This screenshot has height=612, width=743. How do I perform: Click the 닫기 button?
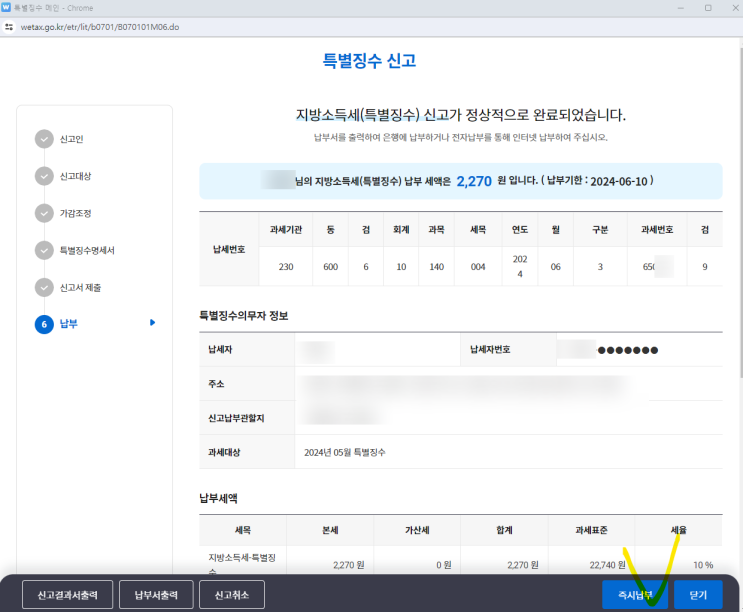(x=698, y=594)
